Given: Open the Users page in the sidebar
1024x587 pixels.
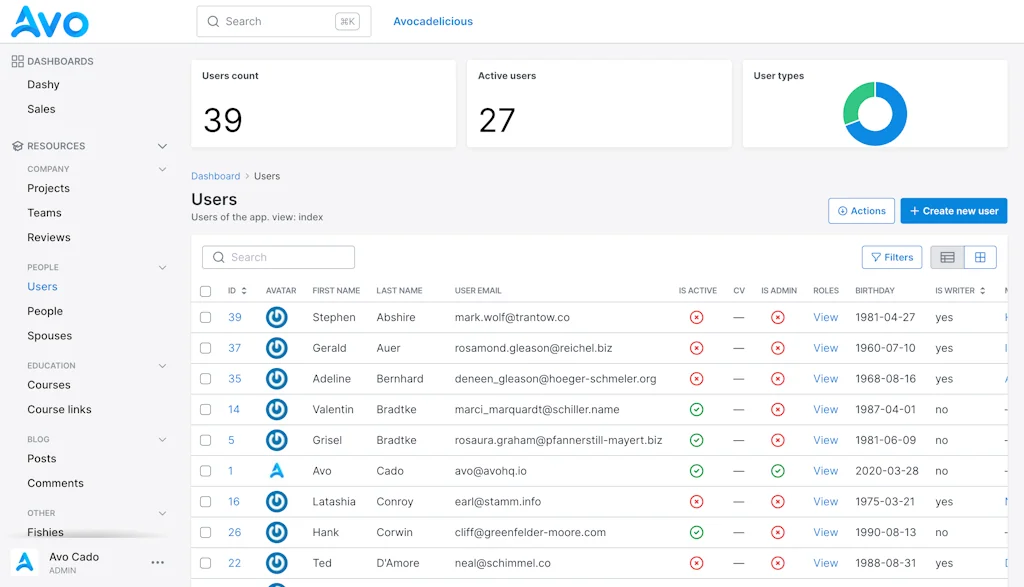Looking at the screenshot, I should [x=42, y=286].
